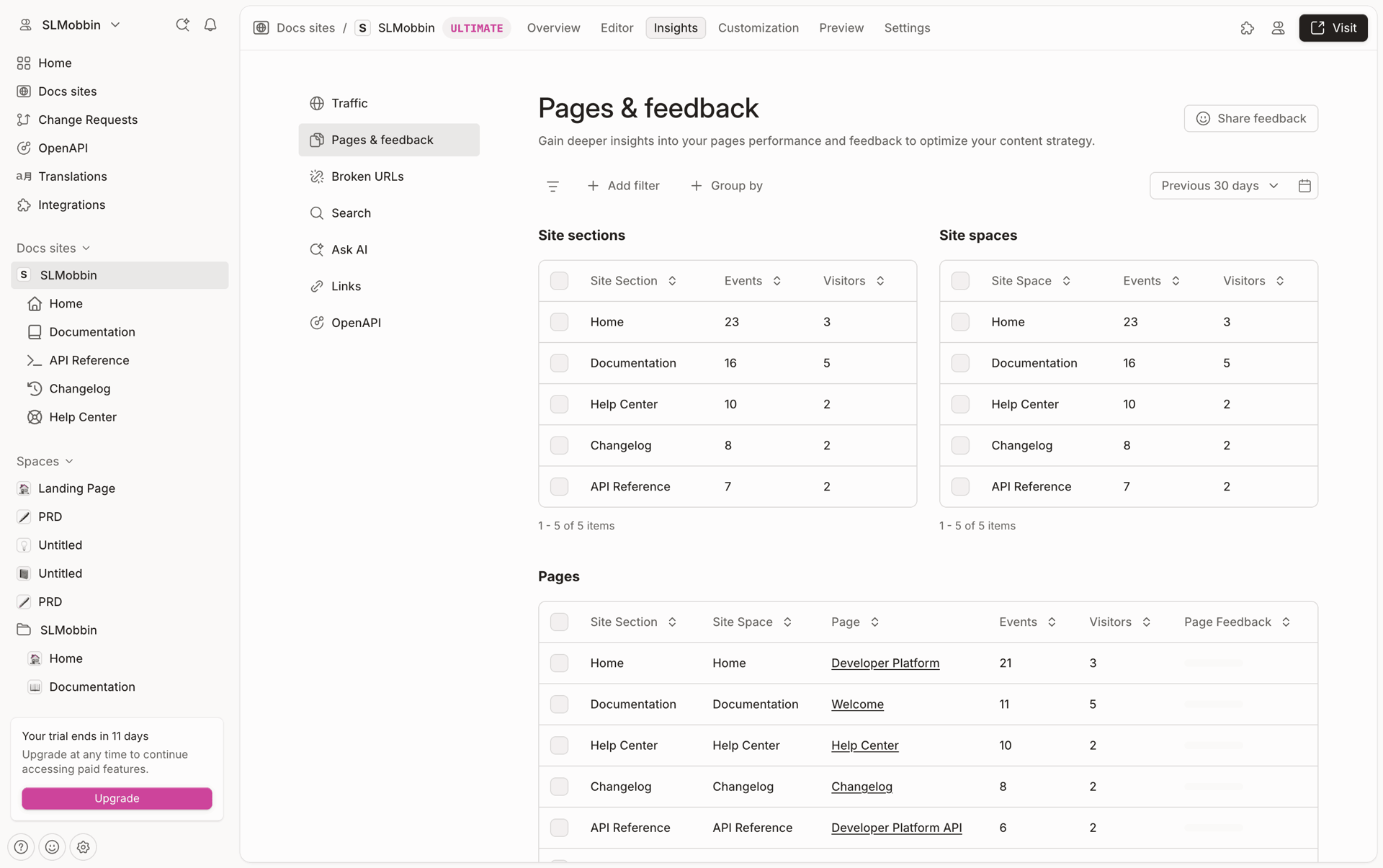Screen dimensions: 1383x868
Task: Open the Previous 30 days dropdown
Action: [1219, 186]
